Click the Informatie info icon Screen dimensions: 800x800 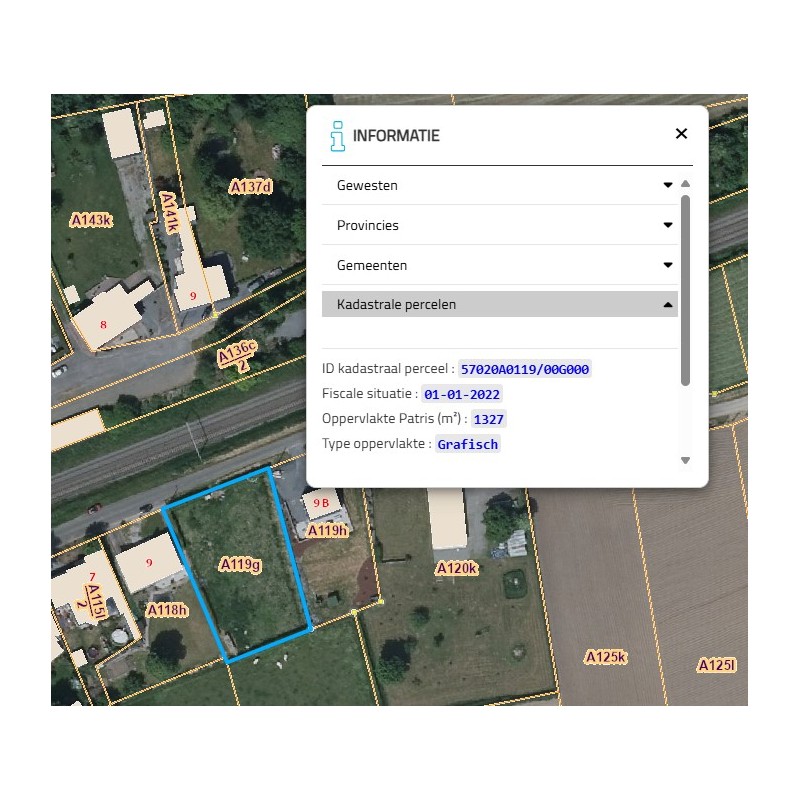pos(337,136)
